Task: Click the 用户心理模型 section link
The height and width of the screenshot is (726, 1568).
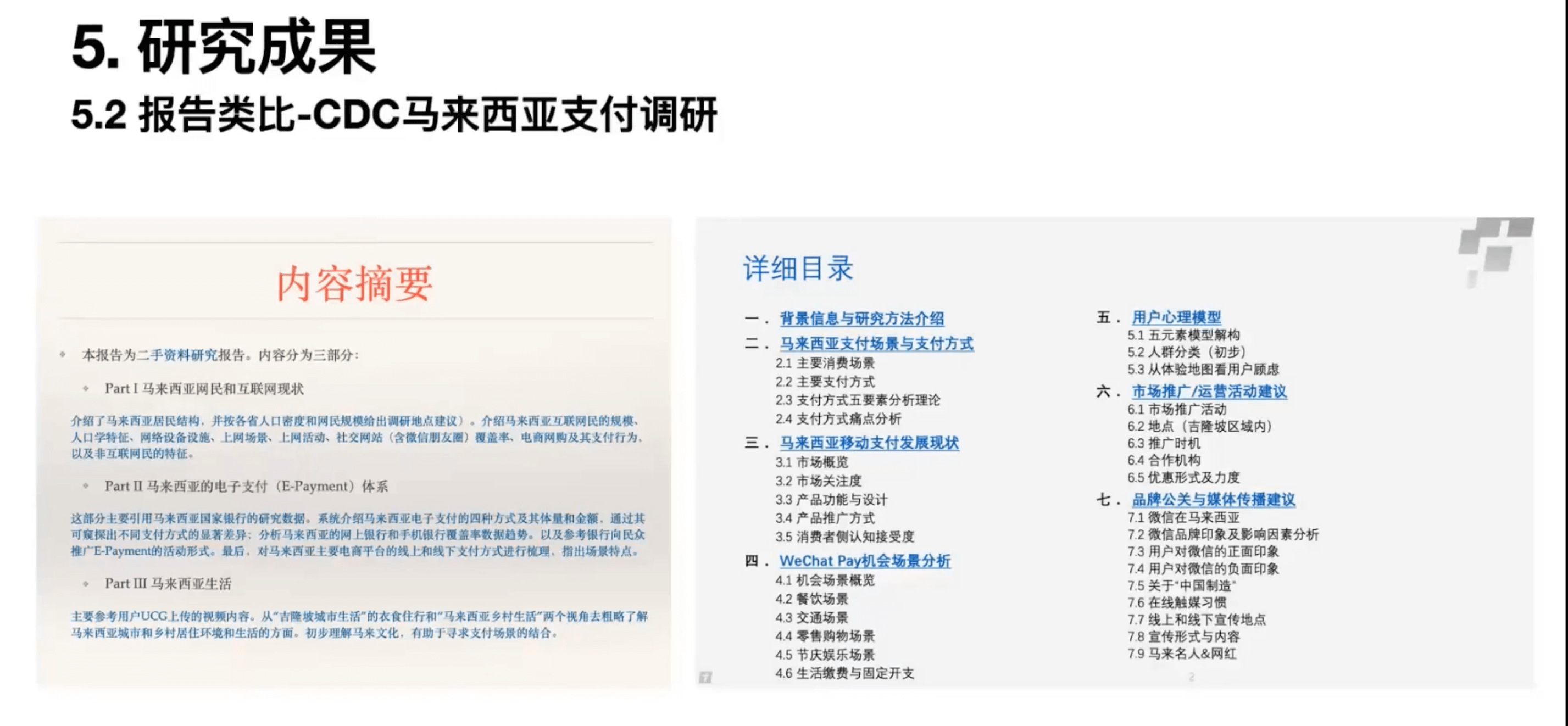Action: tap(1176, 317)
